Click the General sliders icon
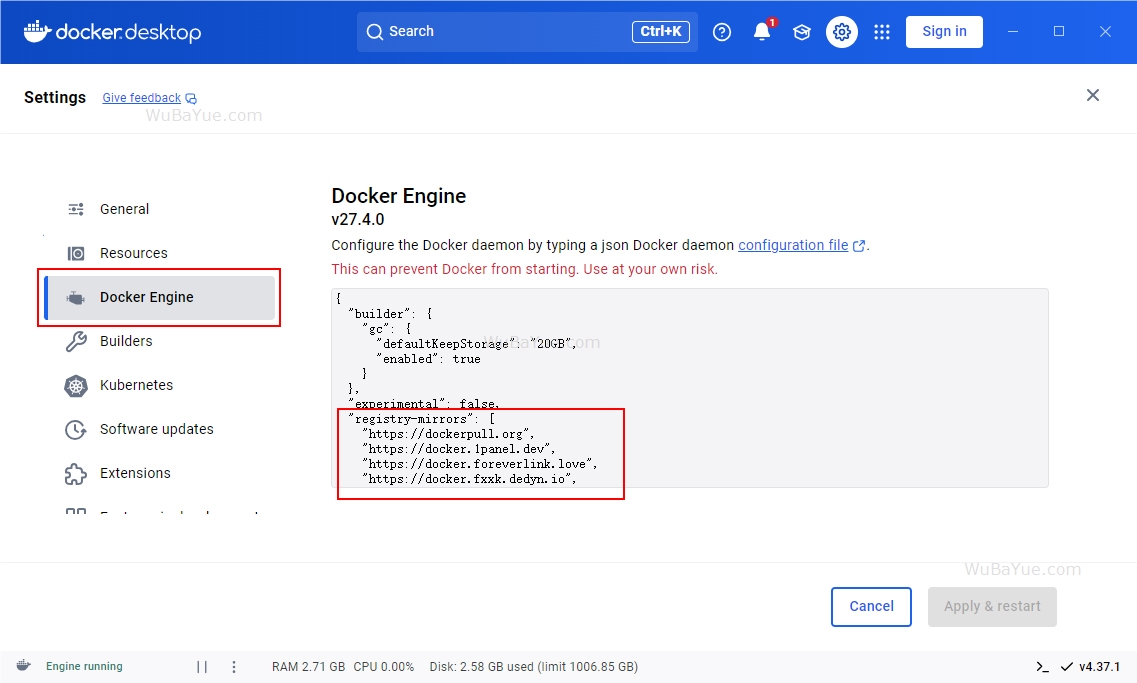The image size is (1137, 683). (76, 210)
